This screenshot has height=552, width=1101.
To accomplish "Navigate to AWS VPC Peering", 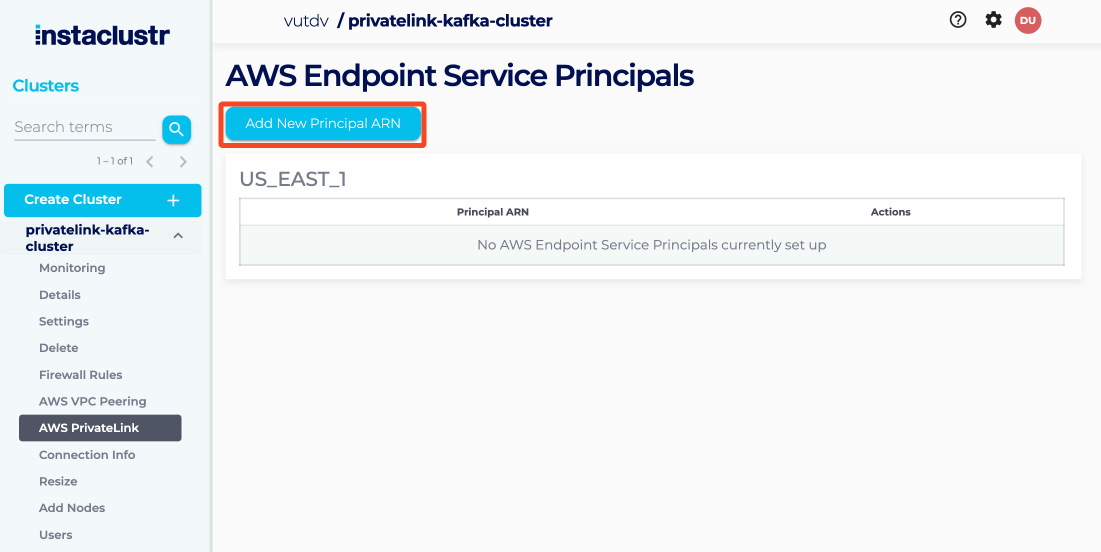I will pos(93,401).
